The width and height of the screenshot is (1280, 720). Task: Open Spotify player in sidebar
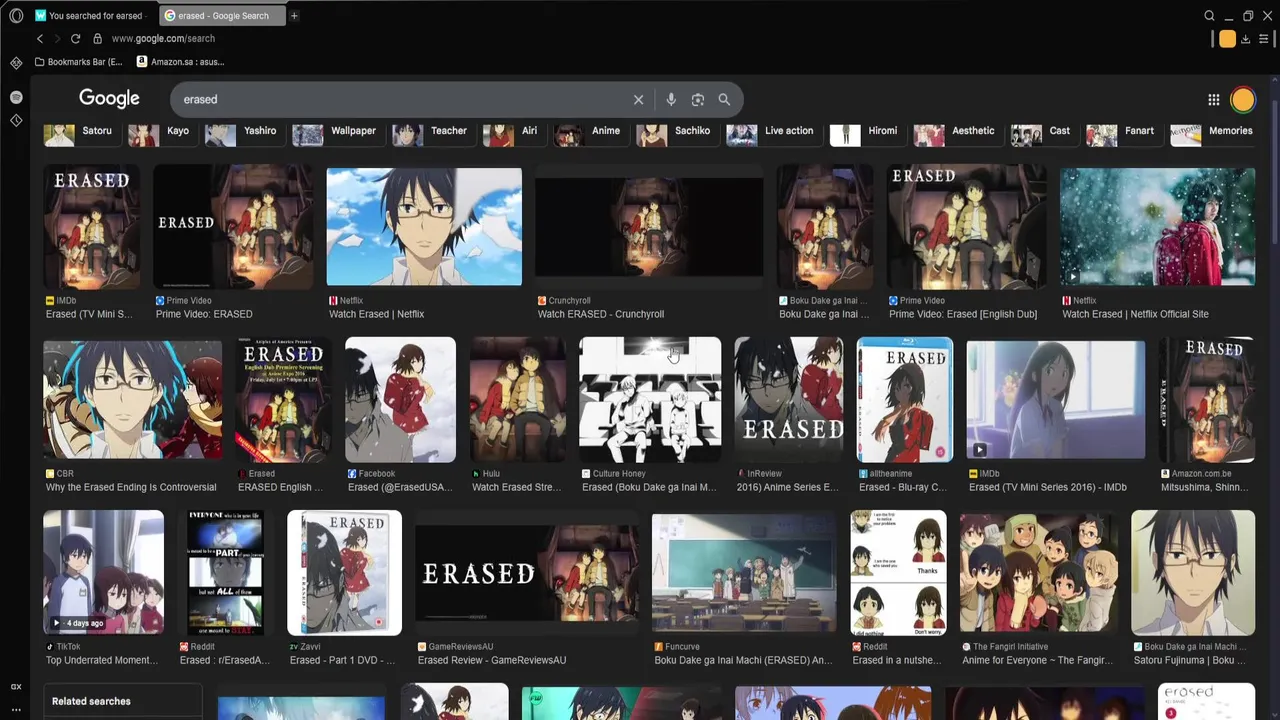coord(16,97)
